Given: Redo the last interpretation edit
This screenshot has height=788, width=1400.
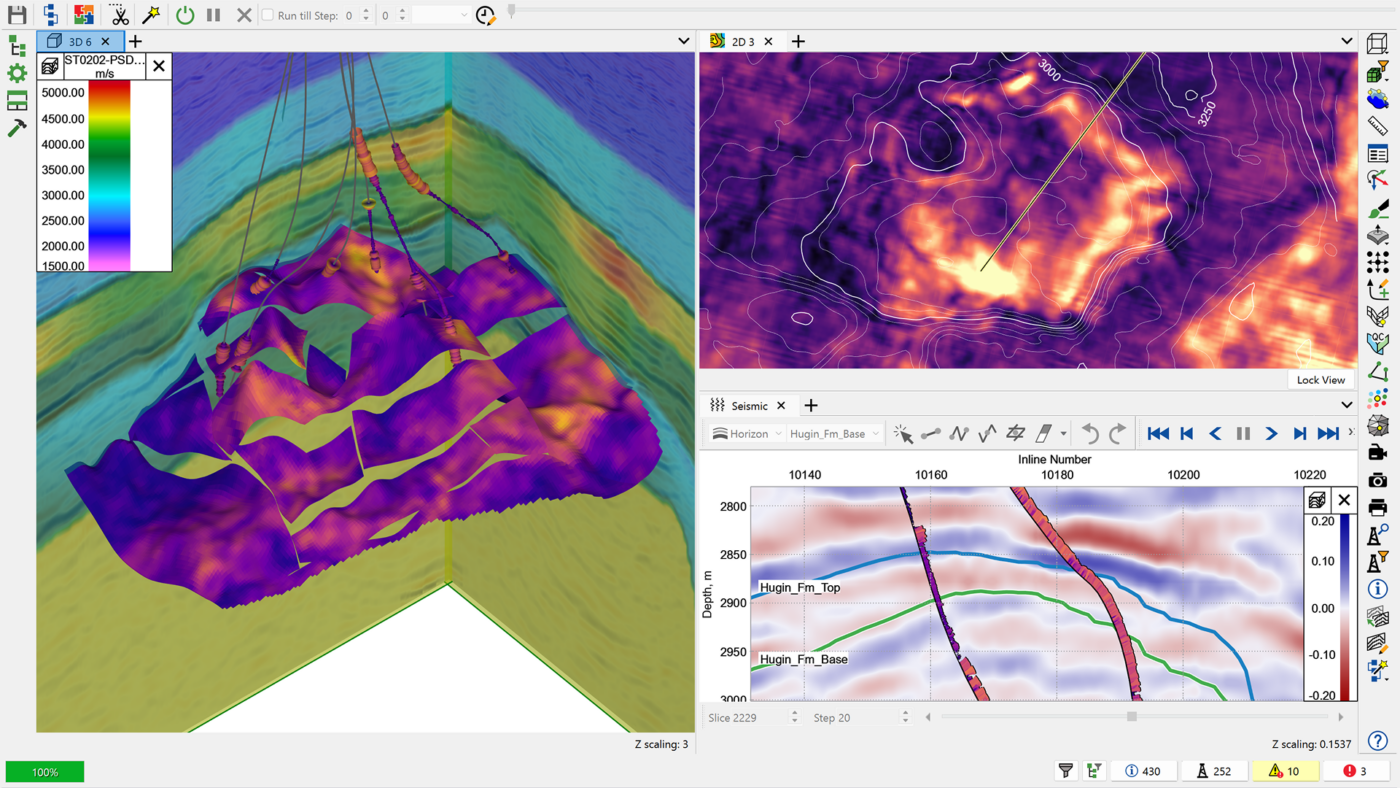Looking at the screenshot, I should click(1118, 434).
